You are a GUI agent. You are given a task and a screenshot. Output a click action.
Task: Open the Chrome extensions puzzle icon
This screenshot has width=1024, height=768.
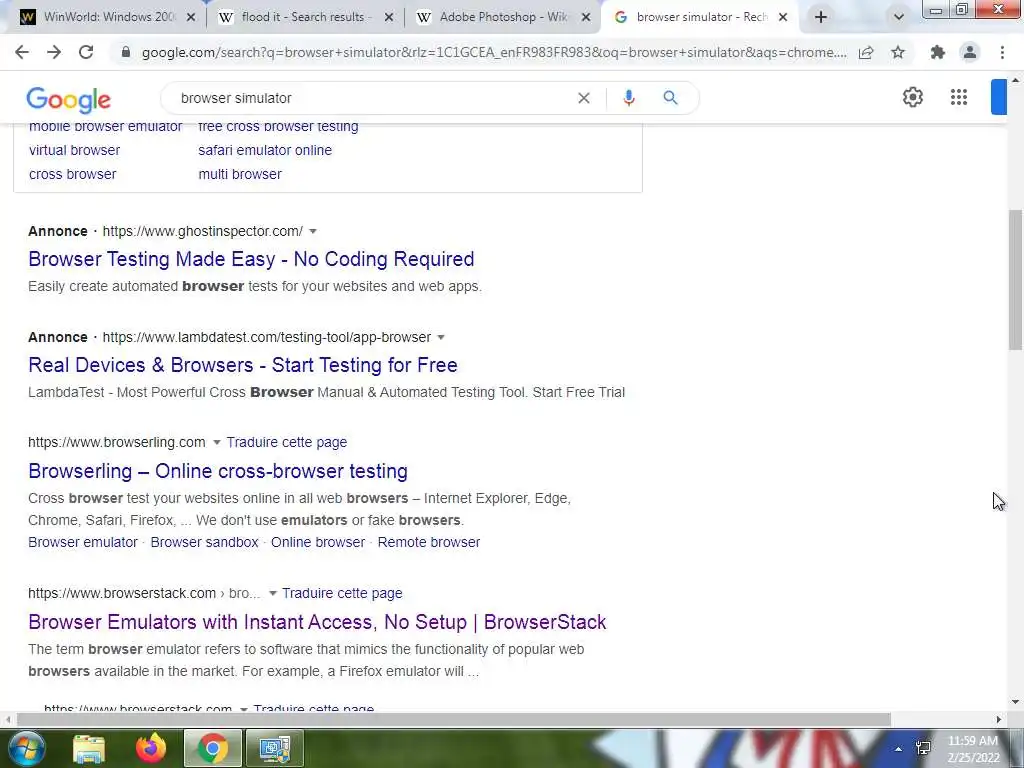click(938, 52)
